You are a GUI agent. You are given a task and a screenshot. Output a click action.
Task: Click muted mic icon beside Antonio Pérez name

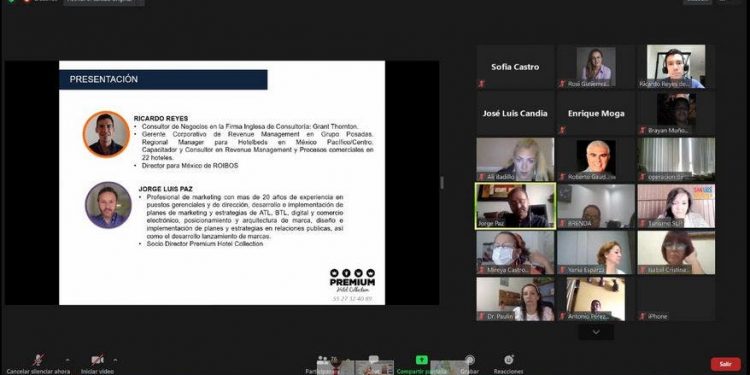[562, 316]
